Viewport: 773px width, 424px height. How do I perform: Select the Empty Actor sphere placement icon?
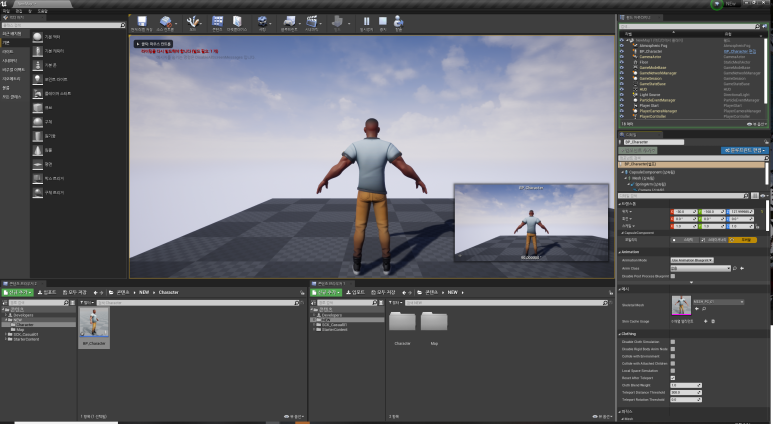37,37
